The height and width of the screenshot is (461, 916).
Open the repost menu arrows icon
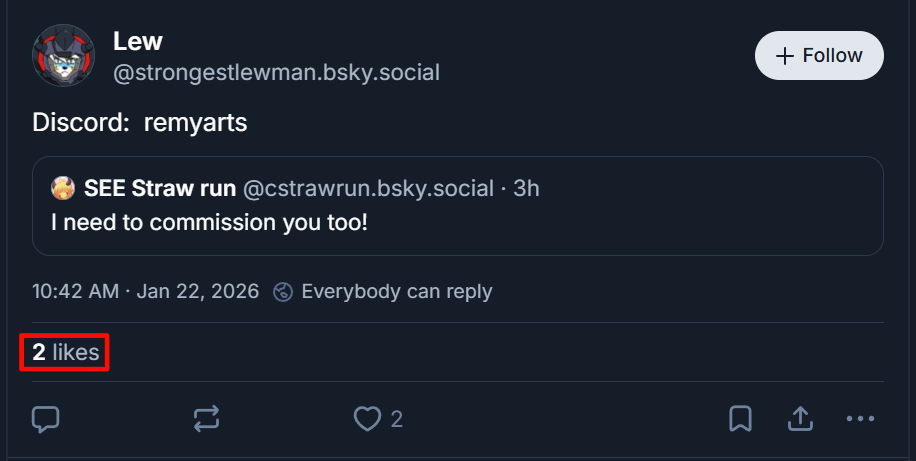(206, 419)
